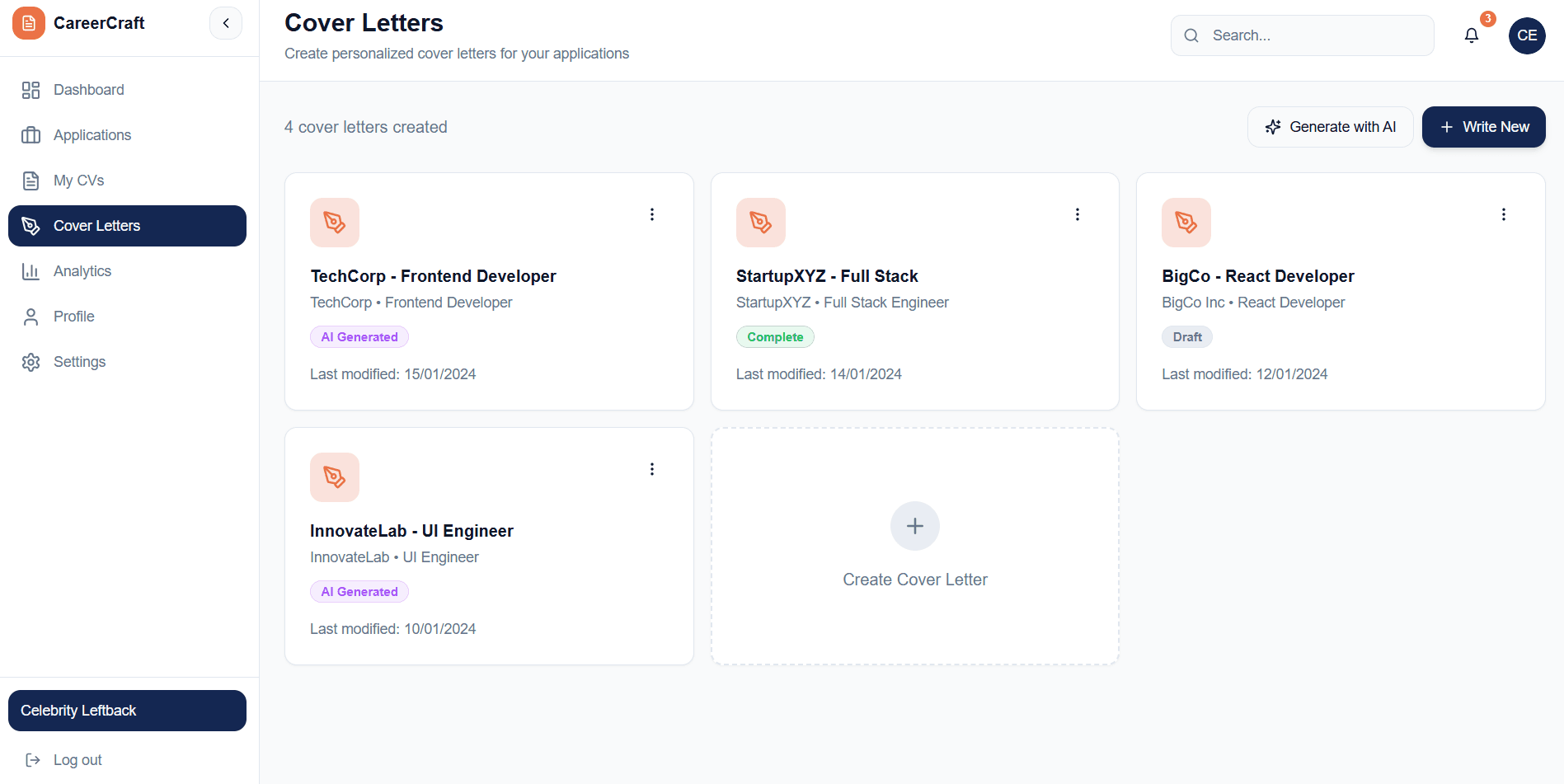The width and height of the screenshot is (1564, 784).
Task: Open options menu for BigCo cover letter
Action: click(1504, 214)
